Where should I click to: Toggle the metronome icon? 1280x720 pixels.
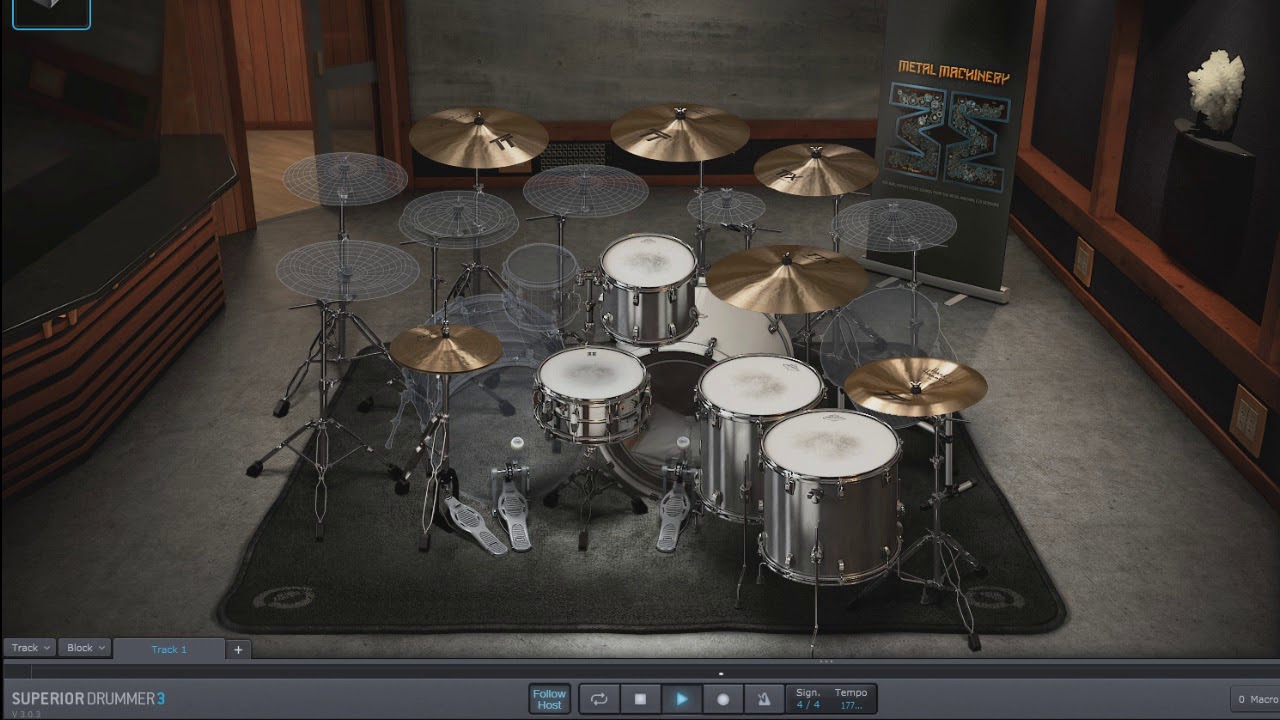[764, 699]
